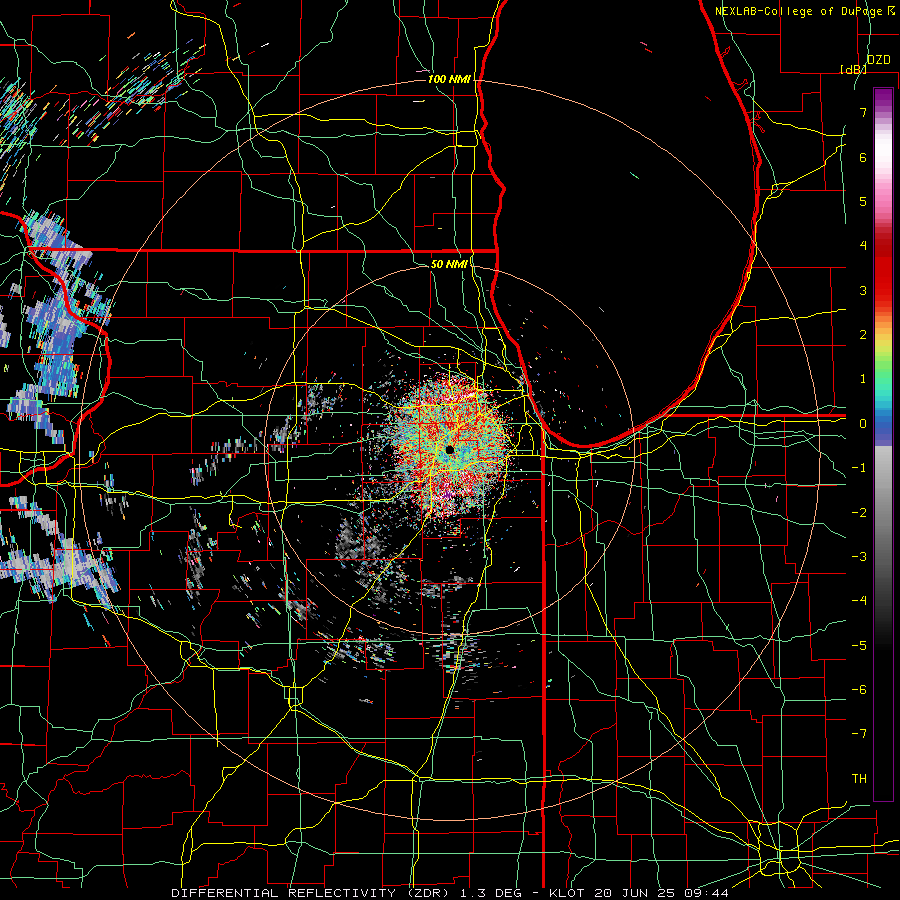The width and height of the screenshot is (900, 900).
Task: Click the scale value "-2" label
Action: 859,512
